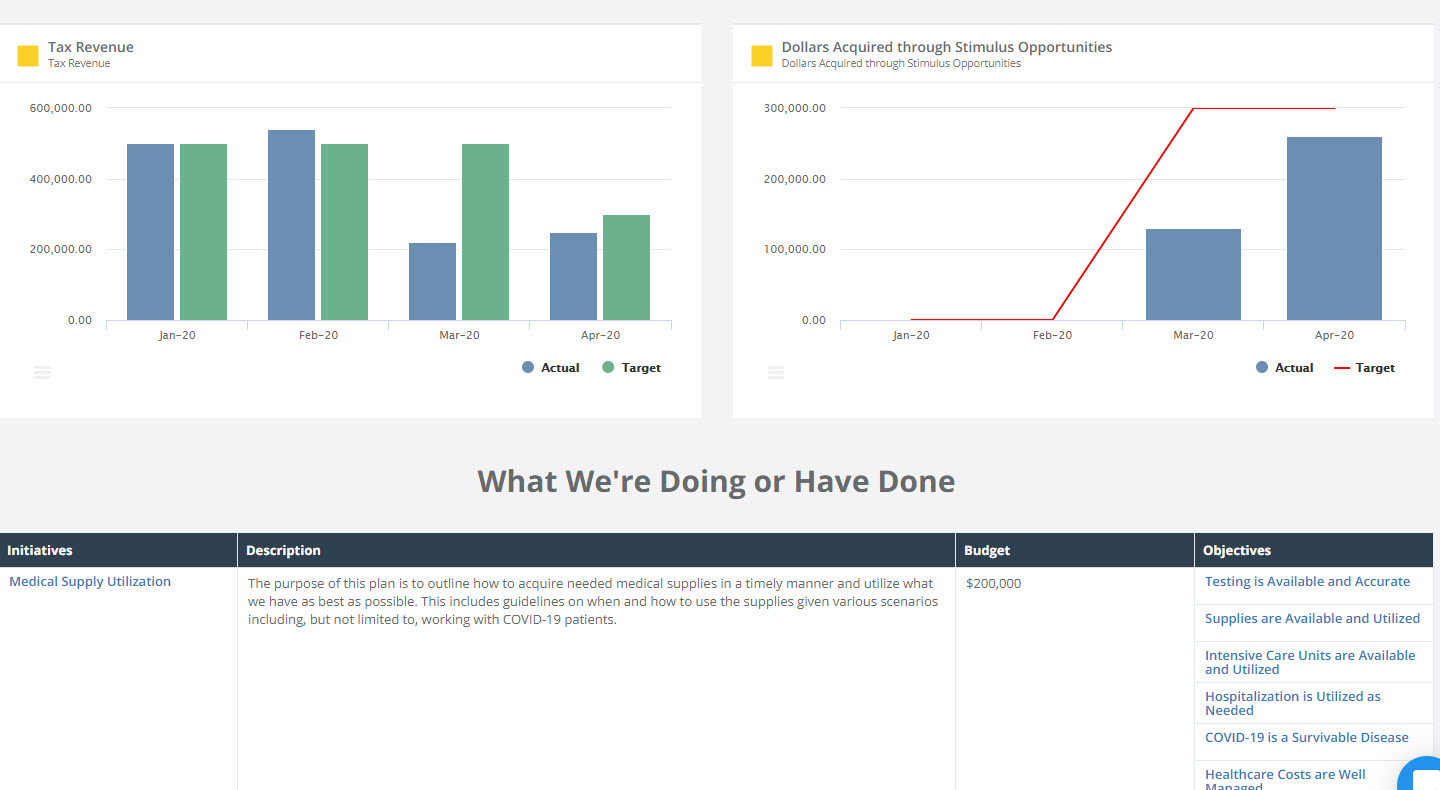
Task: Open Hospitalization is Utilized as Needed objective
Action: [1292, 703]
